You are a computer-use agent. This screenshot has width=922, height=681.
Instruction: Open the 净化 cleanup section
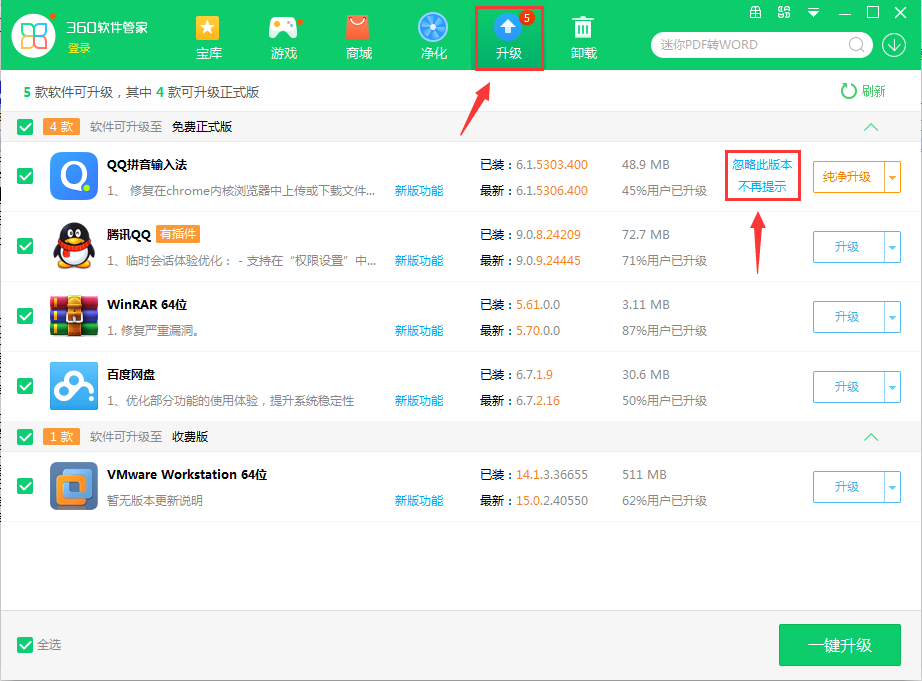433,38
